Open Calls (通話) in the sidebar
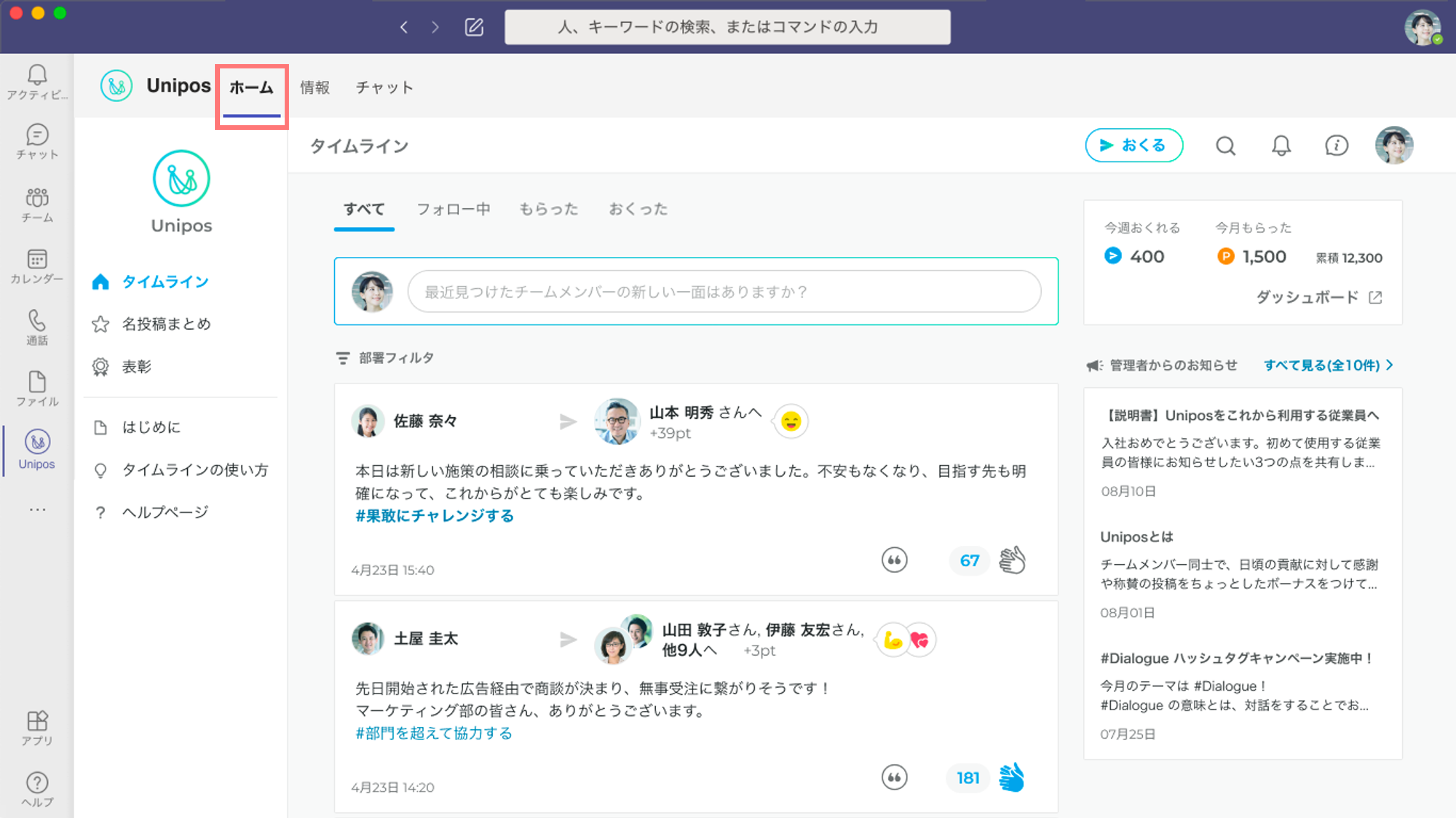1456x818 pixels. pos(37,327)
